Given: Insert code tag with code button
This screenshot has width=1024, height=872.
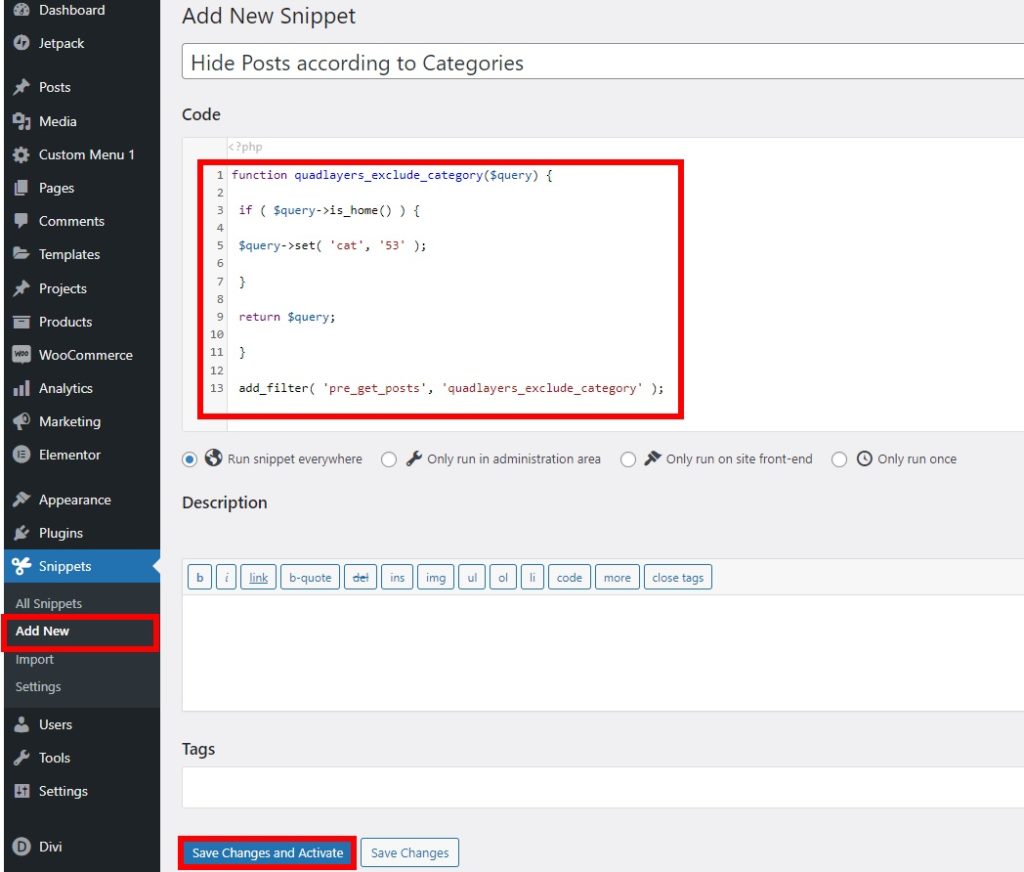Looking at the screenshot, I should pyautogui.click(x=569, y=577).
